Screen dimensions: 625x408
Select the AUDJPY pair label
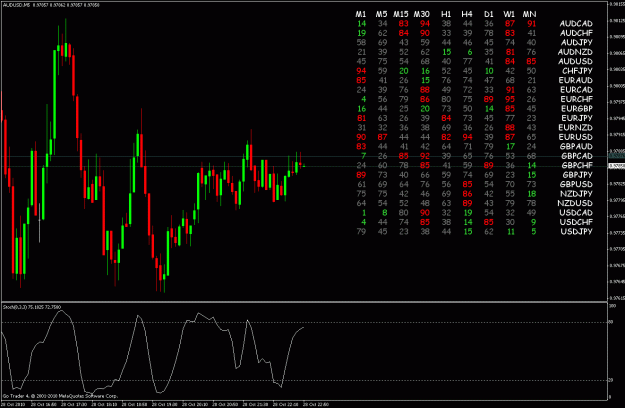577,43
